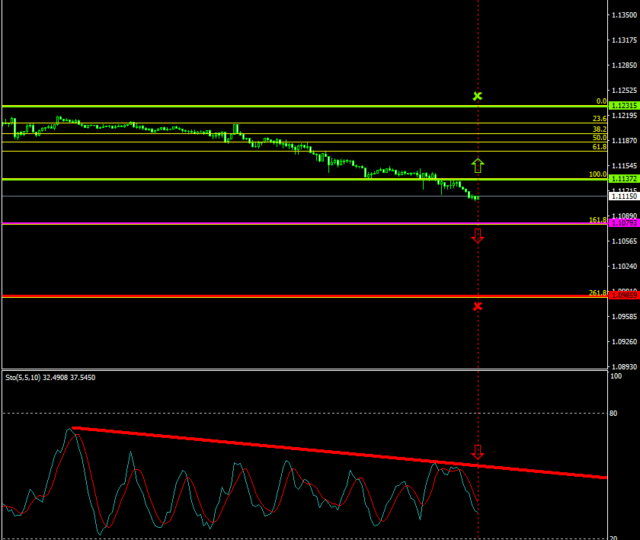Click the green X mark above the top line
This screenshot has width=640, height=540.
pyautogui.click(x=478, y=96)
